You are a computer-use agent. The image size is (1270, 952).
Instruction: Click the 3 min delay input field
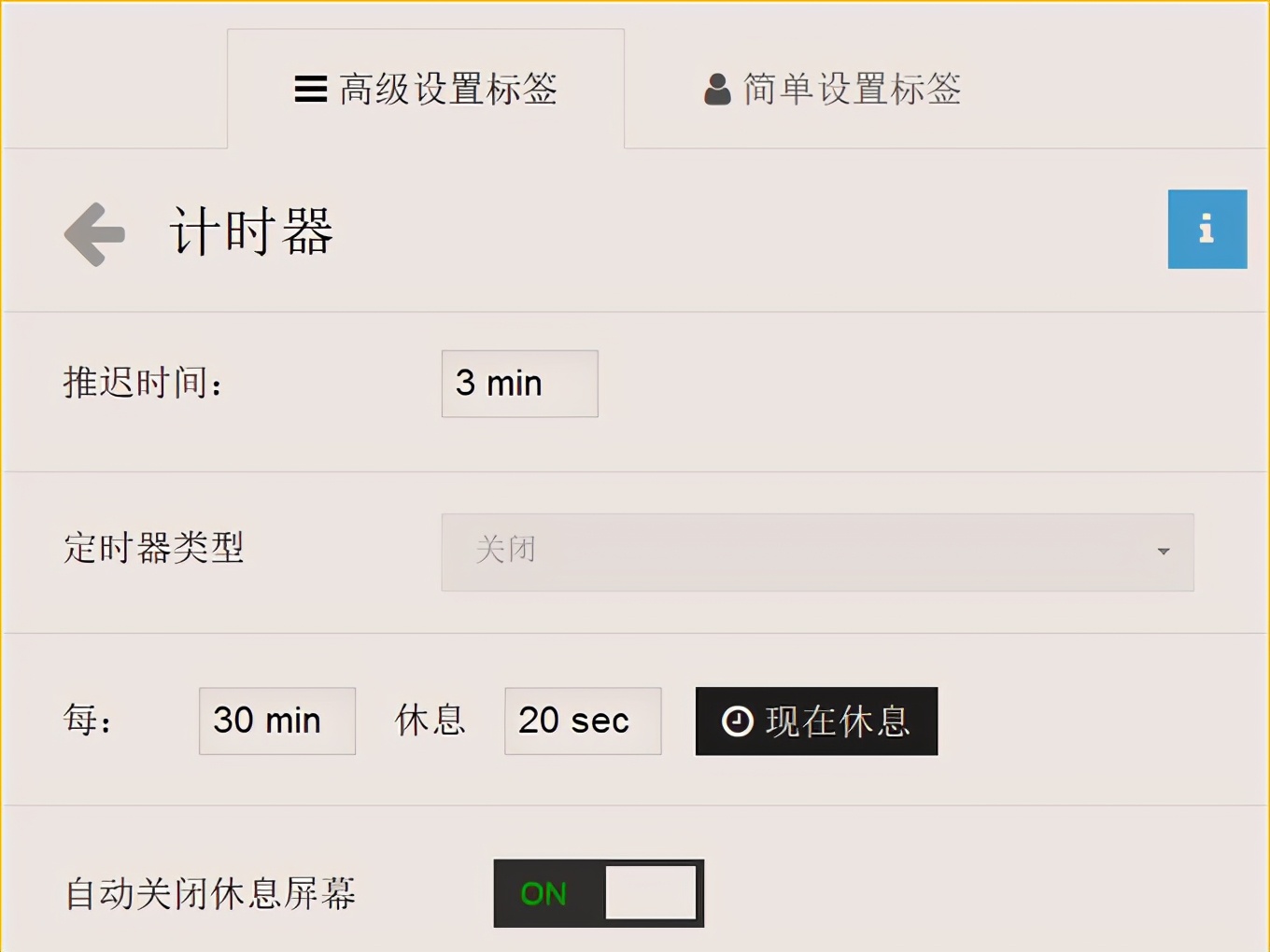click(x=518, y=383)
